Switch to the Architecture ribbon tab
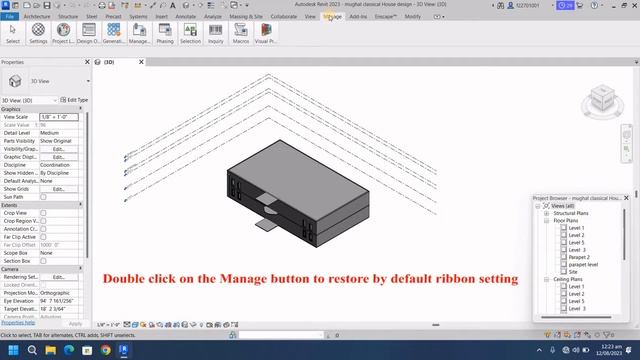This screenshot has height=360, width=640. (37, 17)
